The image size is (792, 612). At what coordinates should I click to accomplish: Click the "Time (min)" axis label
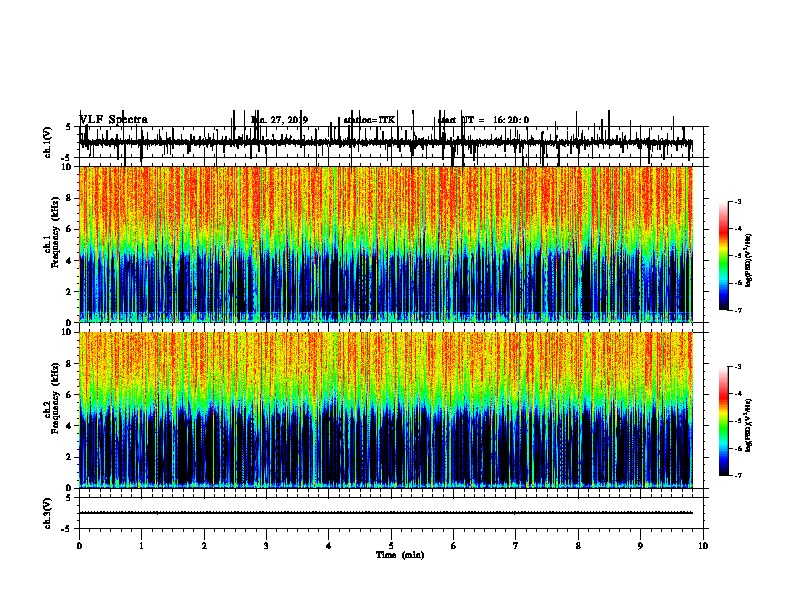[400, 555]
